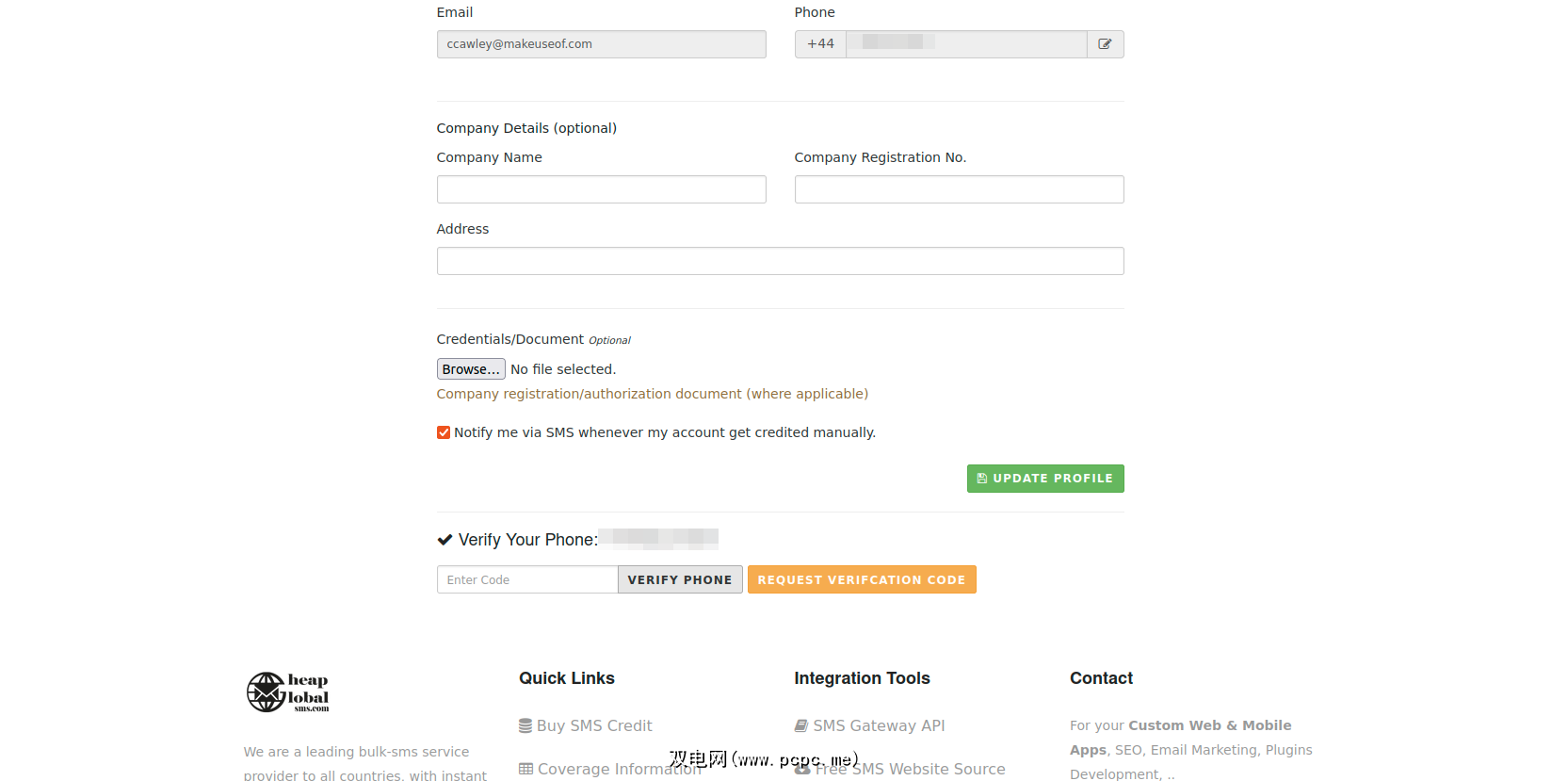
Task: Click the checkmark icon beside Verify Your Phone
Action: click(445, 540)
